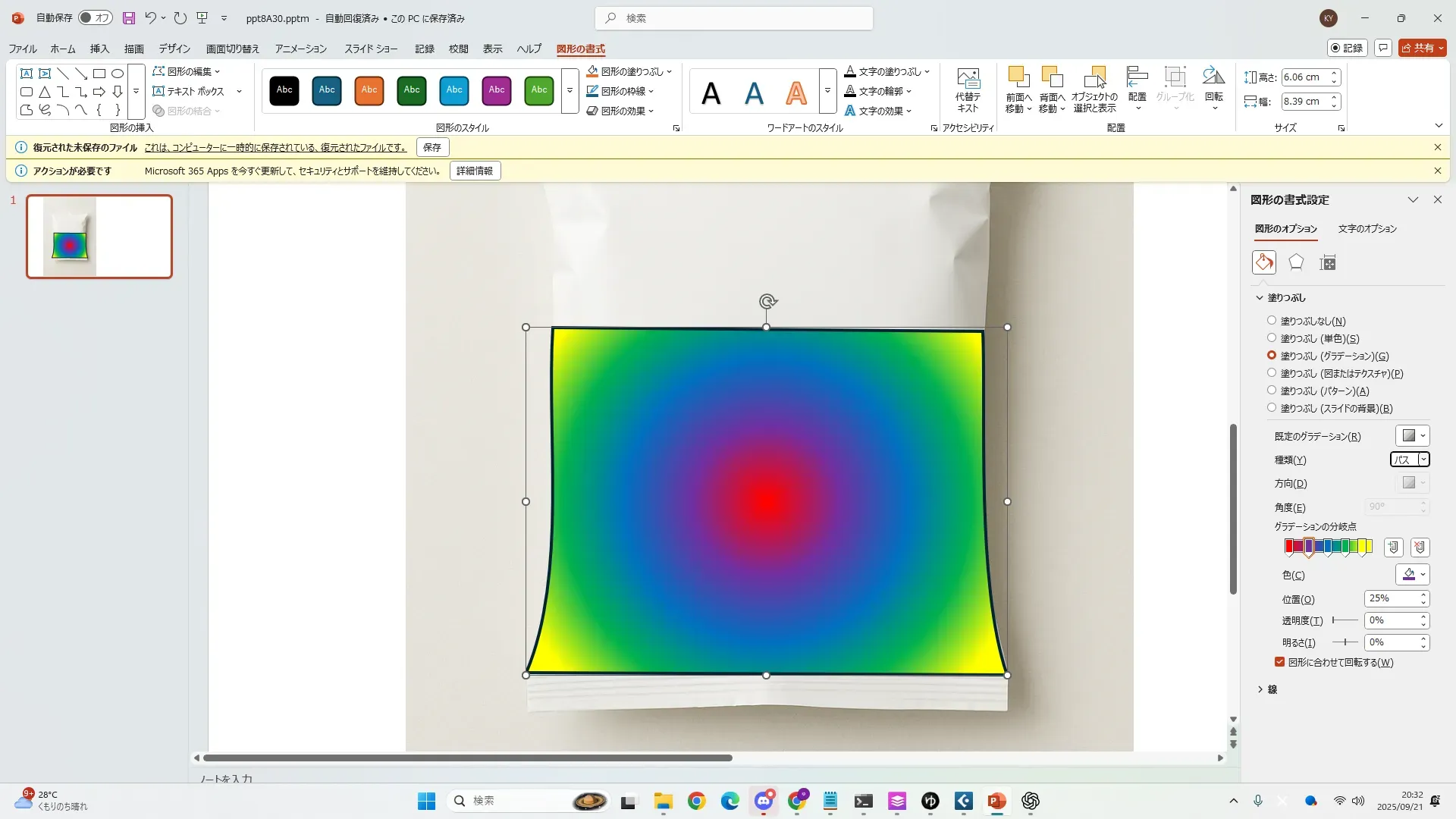Image resolution: width=1456 pixels, height=819 pixels.
Task: Open Size and Properties icon tab
Action: 1327,262
